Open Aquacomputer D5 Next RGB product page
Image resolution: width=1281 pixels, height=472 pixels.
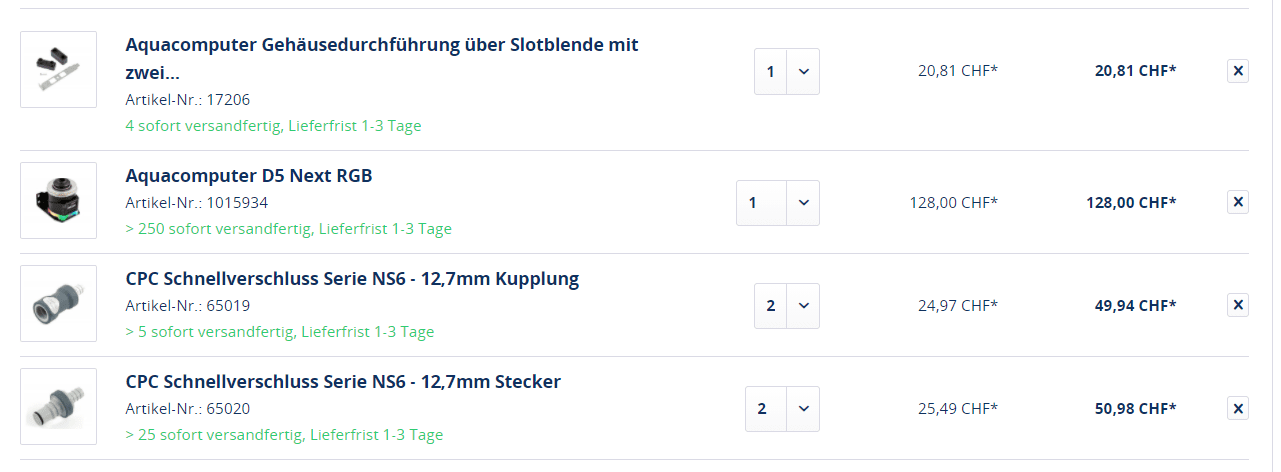point(248,176)
